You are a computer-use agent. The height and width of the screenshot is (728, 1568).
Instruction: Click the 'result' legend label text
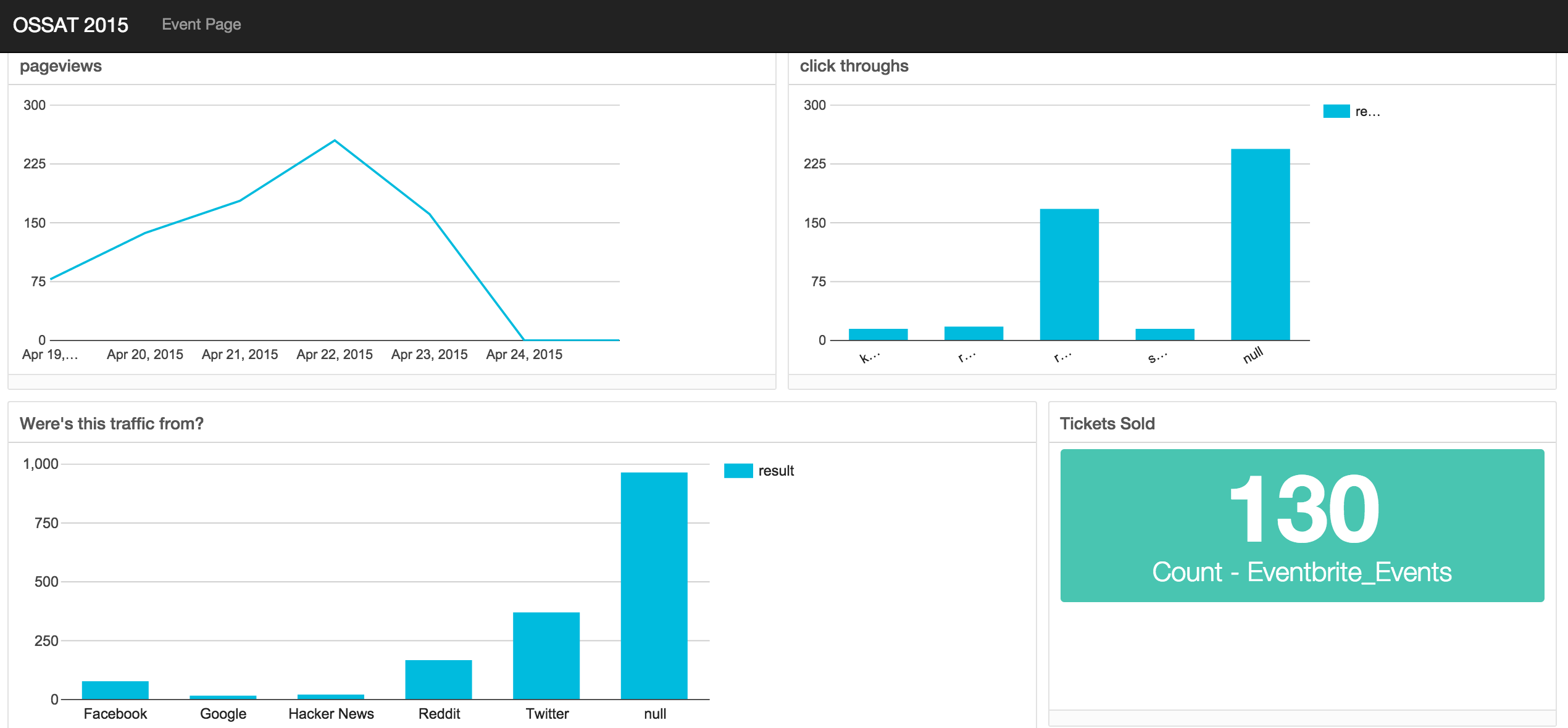776,471
